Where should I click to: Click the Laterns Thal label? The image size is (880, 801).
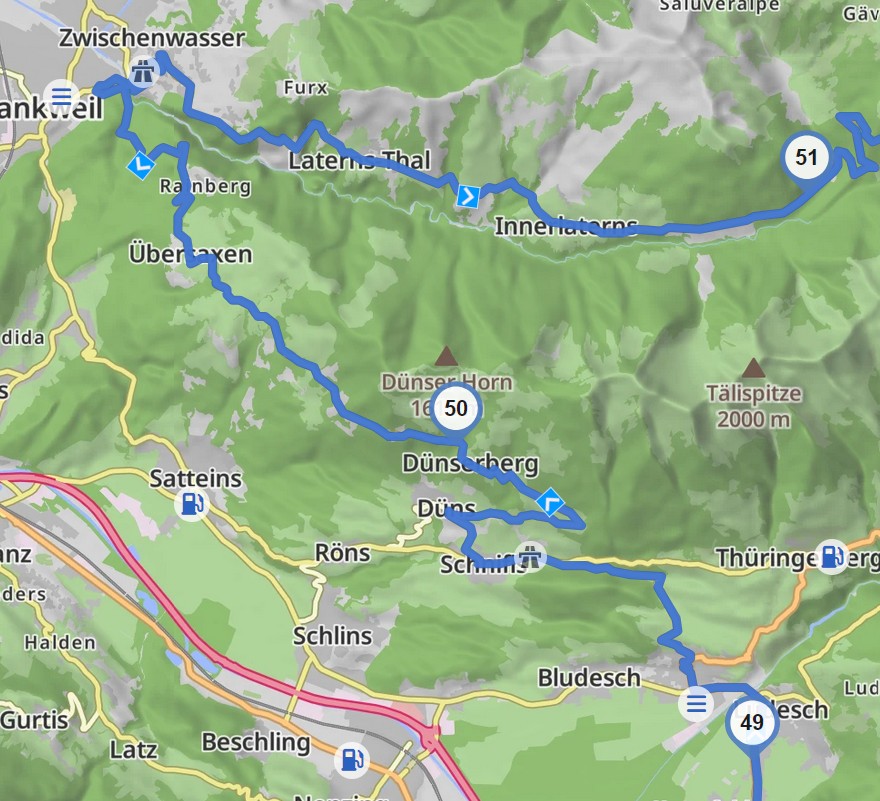tap(359, 161)
